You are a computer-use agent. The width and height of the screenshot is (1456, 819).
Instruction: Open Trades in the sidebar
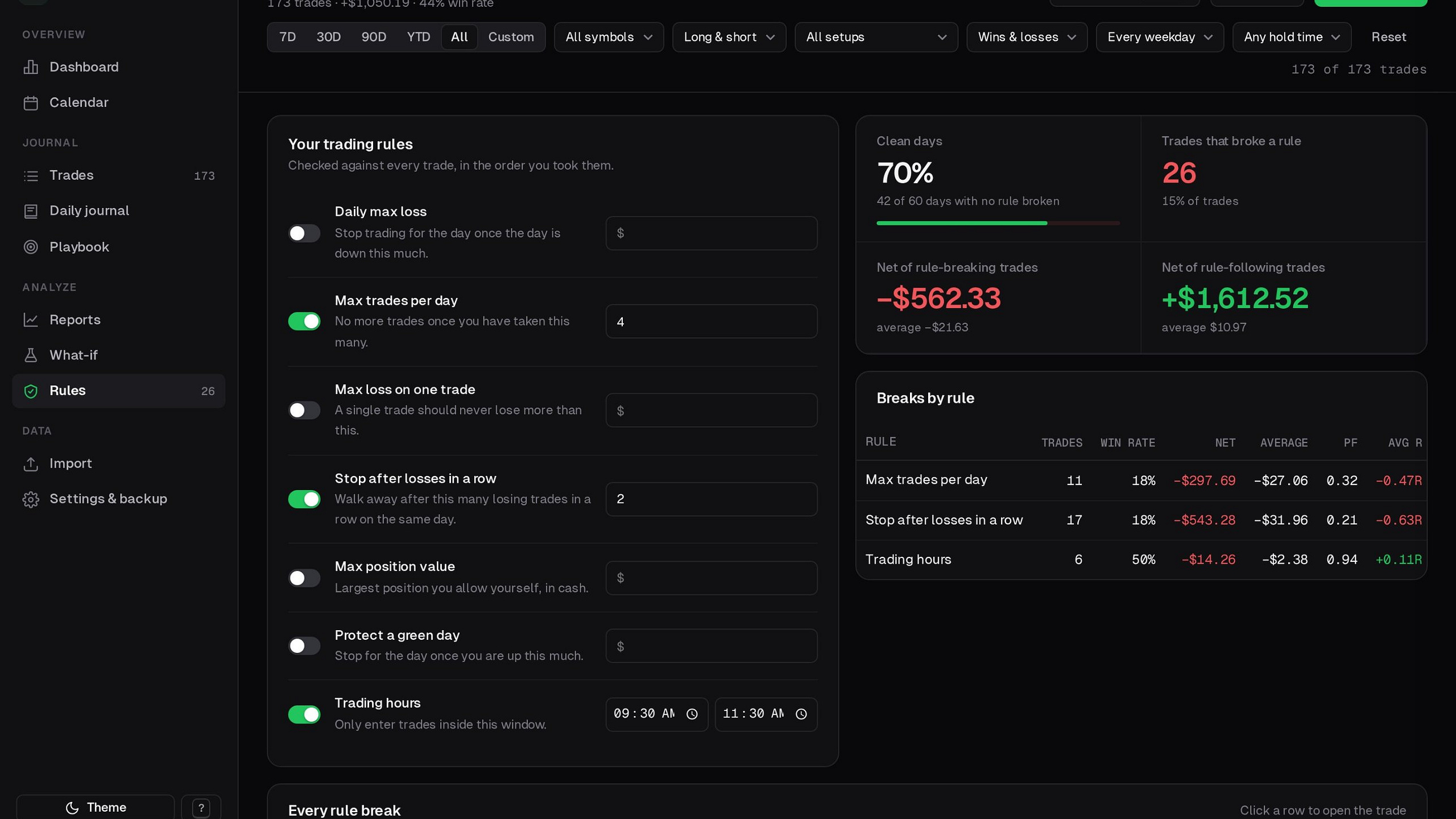tap(118, 176)
